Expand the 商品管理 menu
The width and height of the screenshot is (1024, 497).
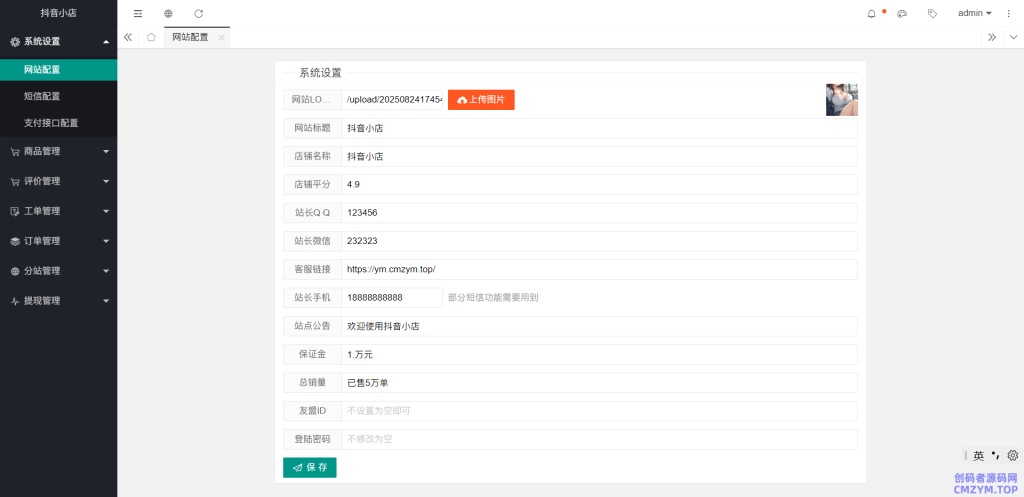point(59,152)
